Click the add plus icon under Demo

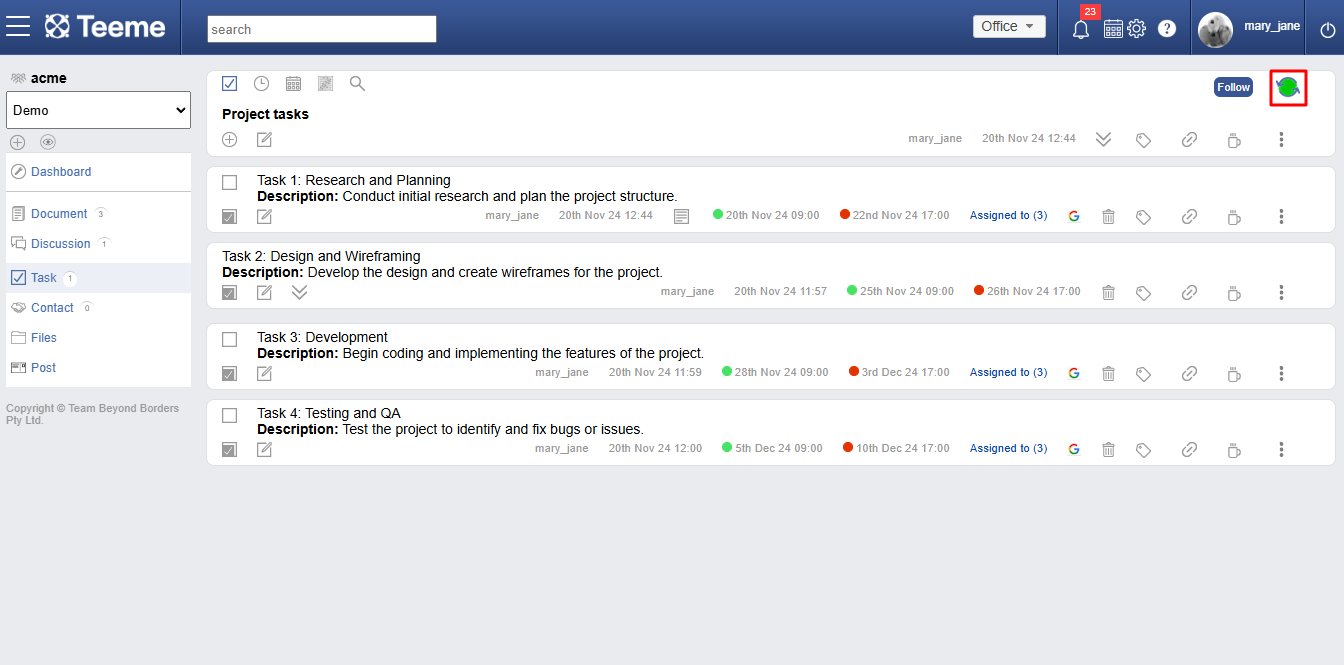point(18,142)
